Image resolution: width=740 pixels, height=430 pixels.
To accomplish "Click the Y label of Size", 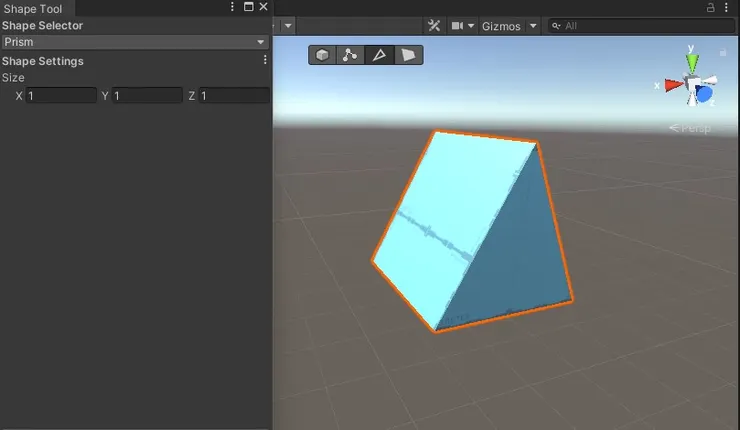I will [105, 96].
